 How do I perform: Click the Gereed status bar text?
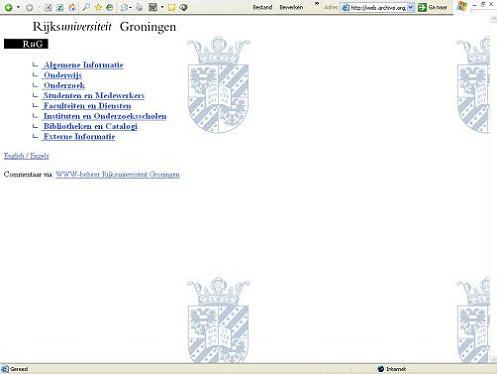[x=19, y=369]
